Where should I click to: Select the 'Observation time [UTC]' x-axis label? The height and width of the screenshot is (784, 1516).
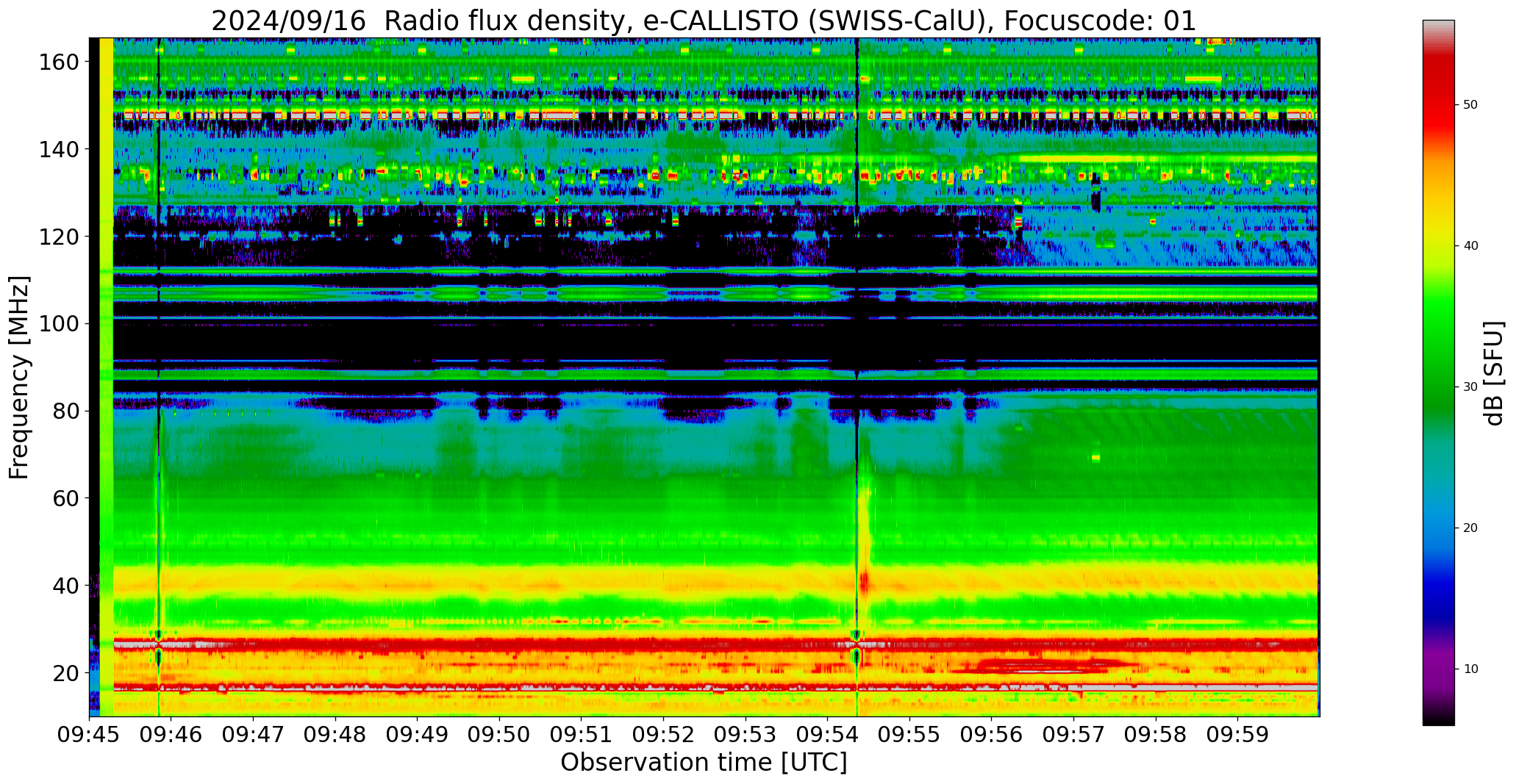click(704, 763)
